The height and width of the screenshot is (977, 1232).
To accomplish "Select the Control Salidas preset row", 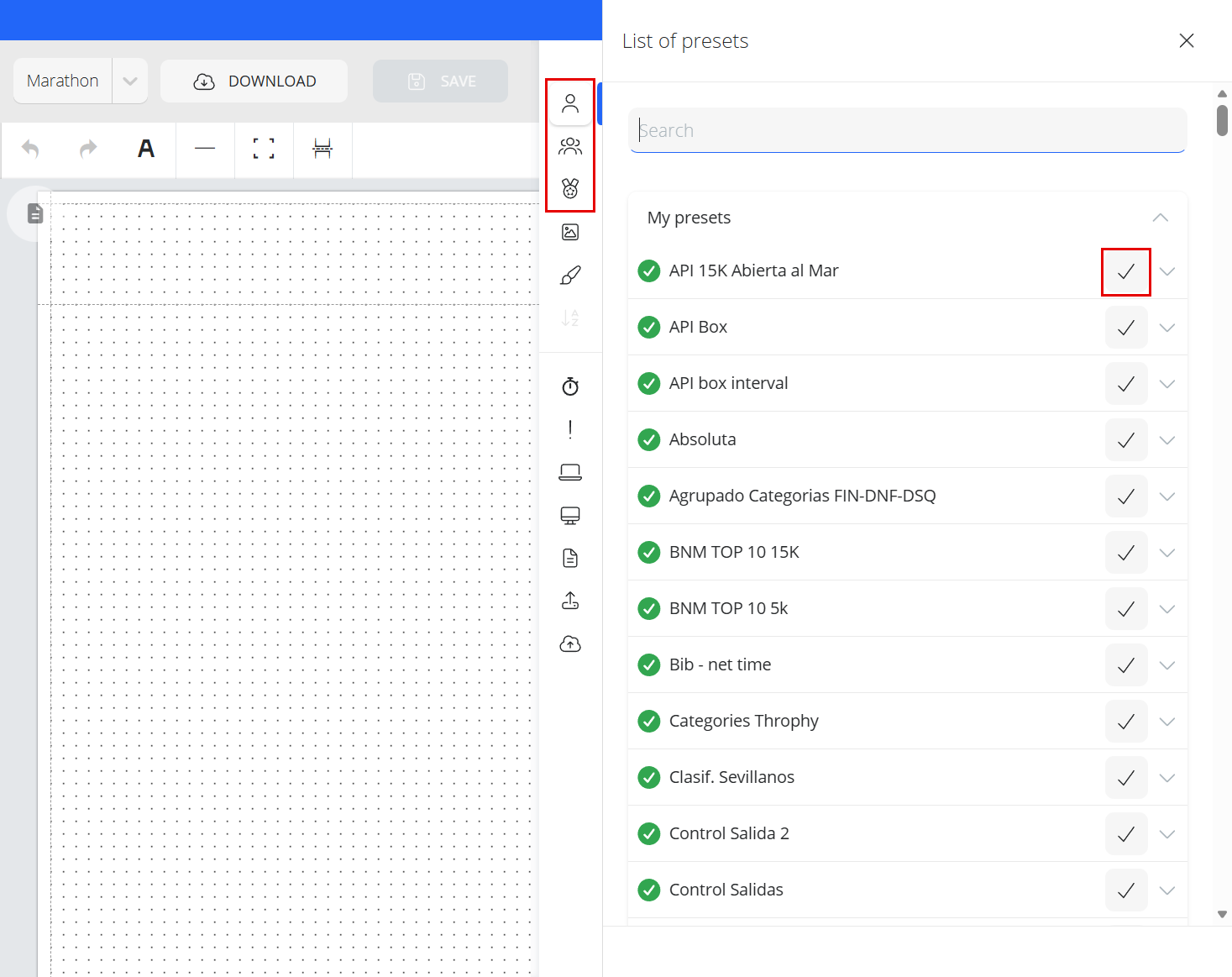I will [x=907, y=890].
